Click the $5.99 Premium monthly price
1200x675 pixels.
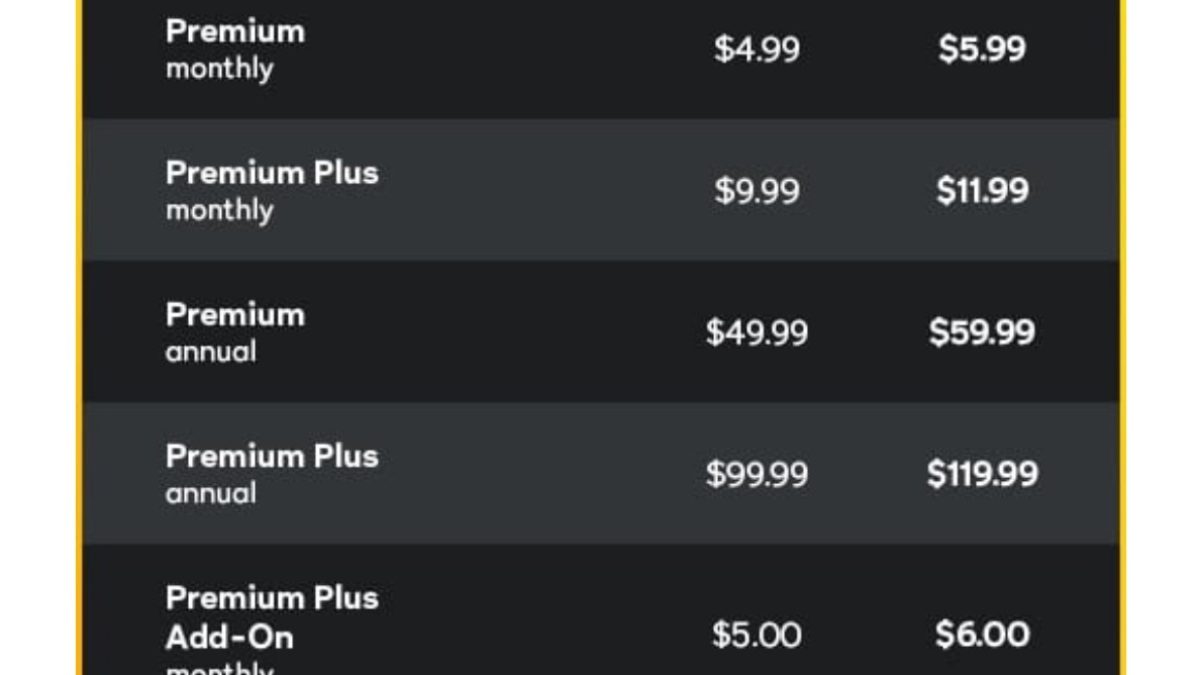(981, 49)
